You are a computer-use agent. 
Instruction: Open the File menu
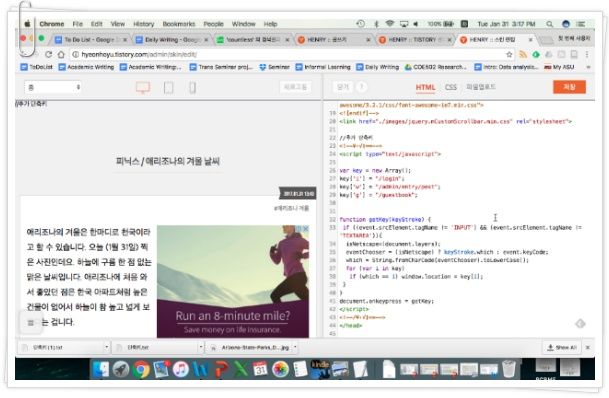pos(78,24)
